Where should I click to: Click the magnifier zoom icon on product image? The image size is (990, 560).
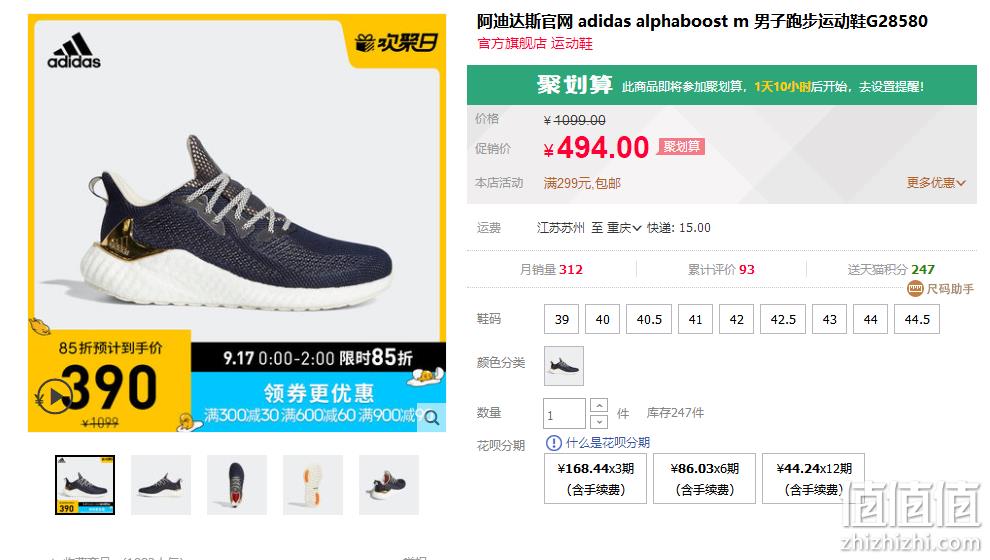(x=432, y=417)
